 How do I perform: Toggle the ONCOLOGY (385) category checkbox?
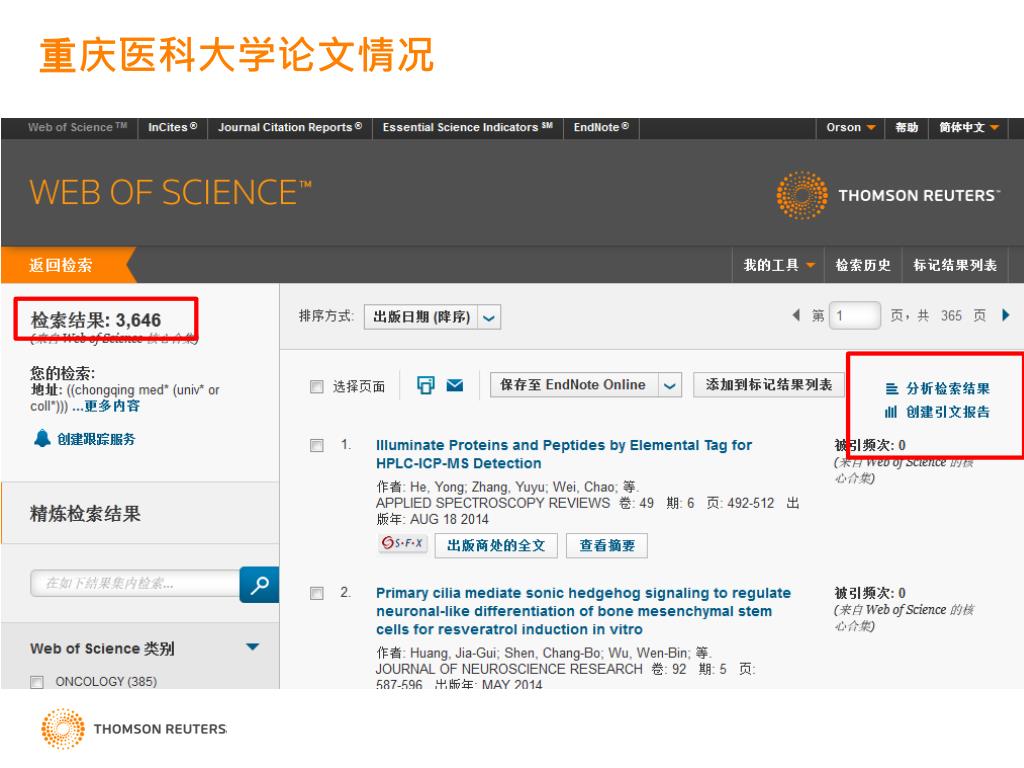pos(37,682)
